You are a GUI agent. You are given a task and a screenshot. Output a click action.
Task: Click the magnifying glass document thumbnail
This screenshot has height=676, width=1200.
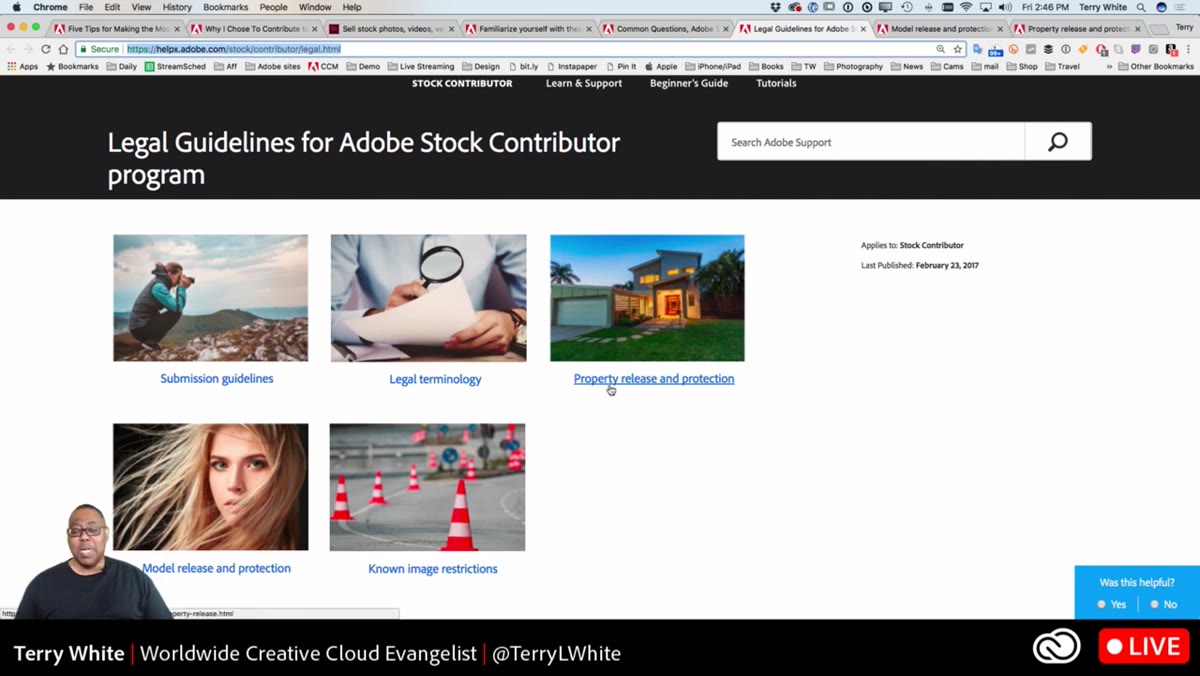(428, 298)
